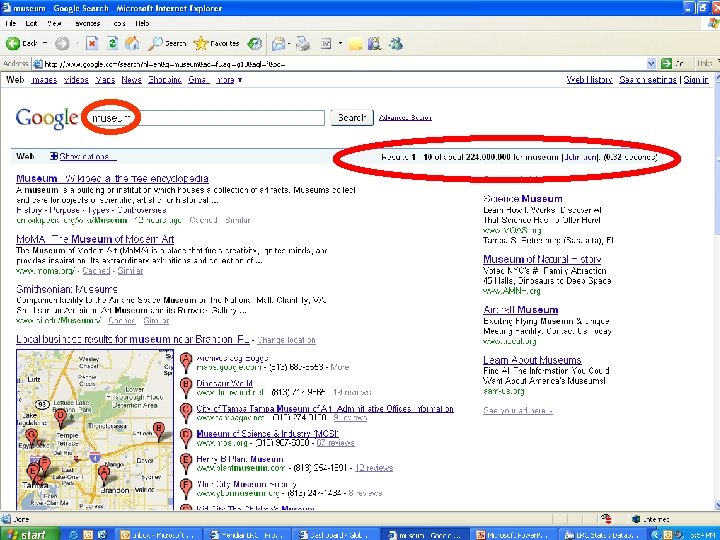
Task: Go to the Home page icon
Action: [x=132, y=44]
